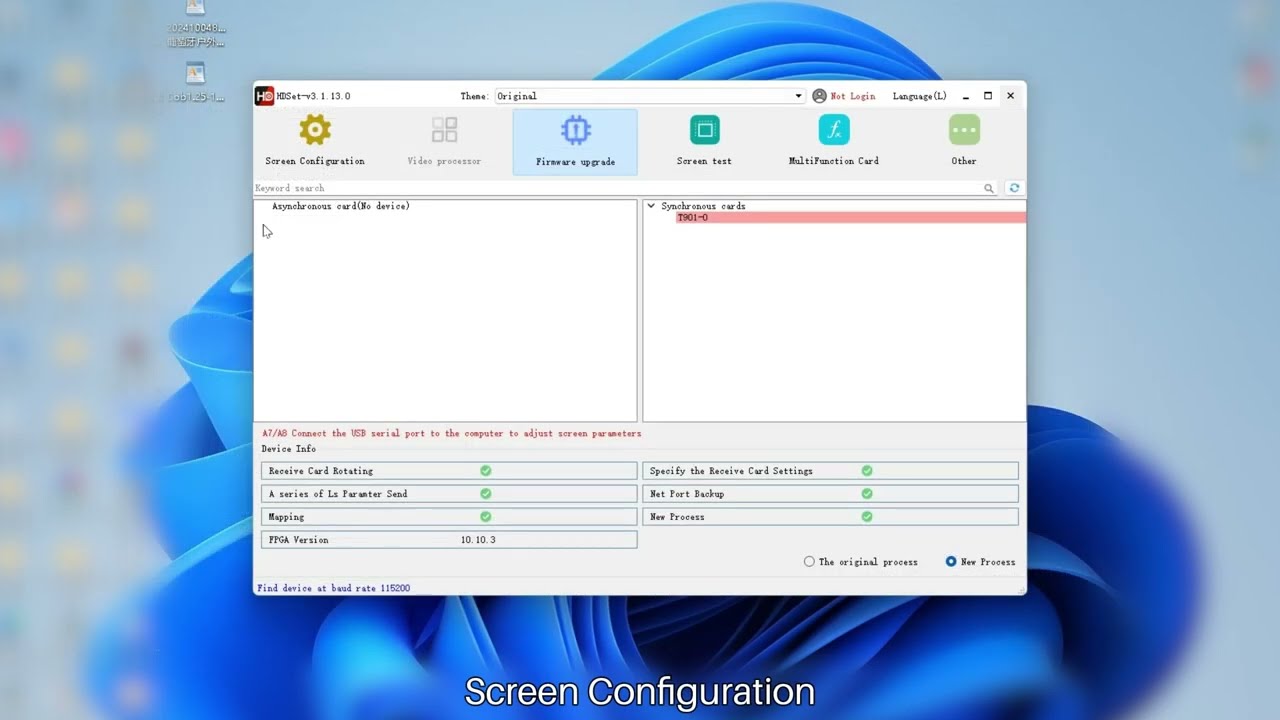Click the HDSet application logo

[x=264, y=96]
